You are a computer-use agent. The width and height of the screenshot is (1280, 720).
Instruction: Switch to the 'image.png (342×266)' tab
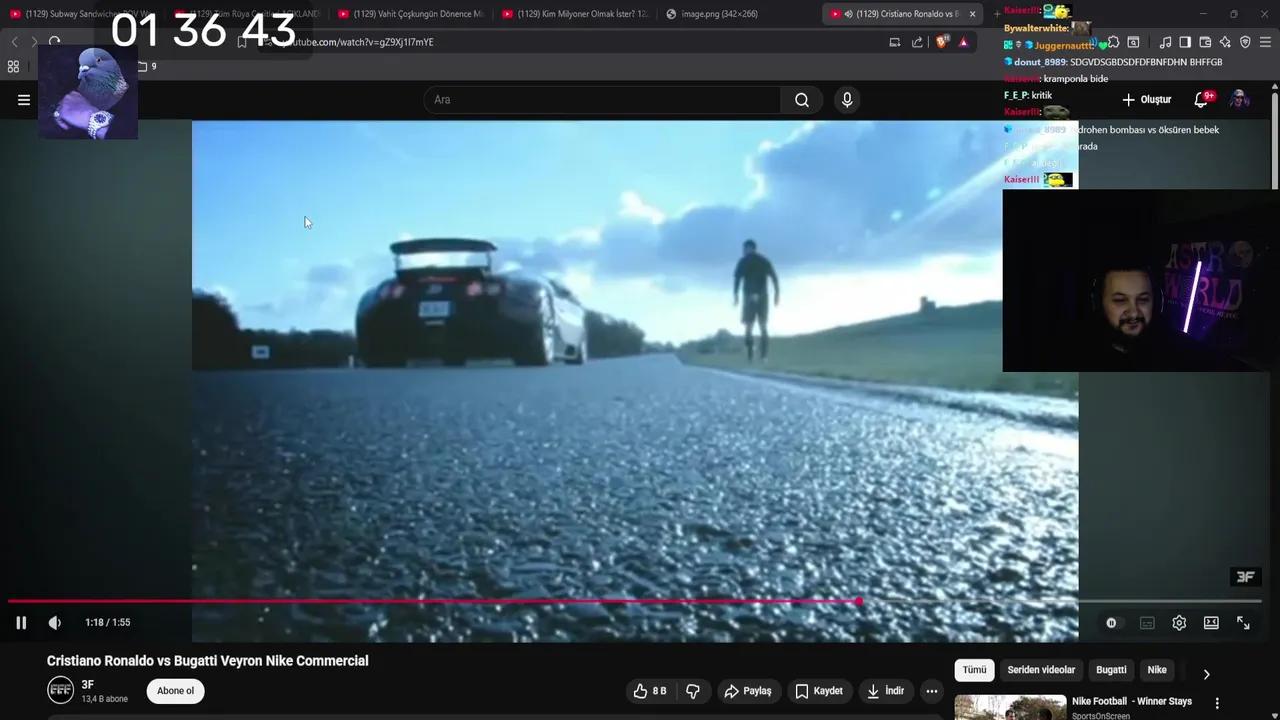tap(738, 14)
